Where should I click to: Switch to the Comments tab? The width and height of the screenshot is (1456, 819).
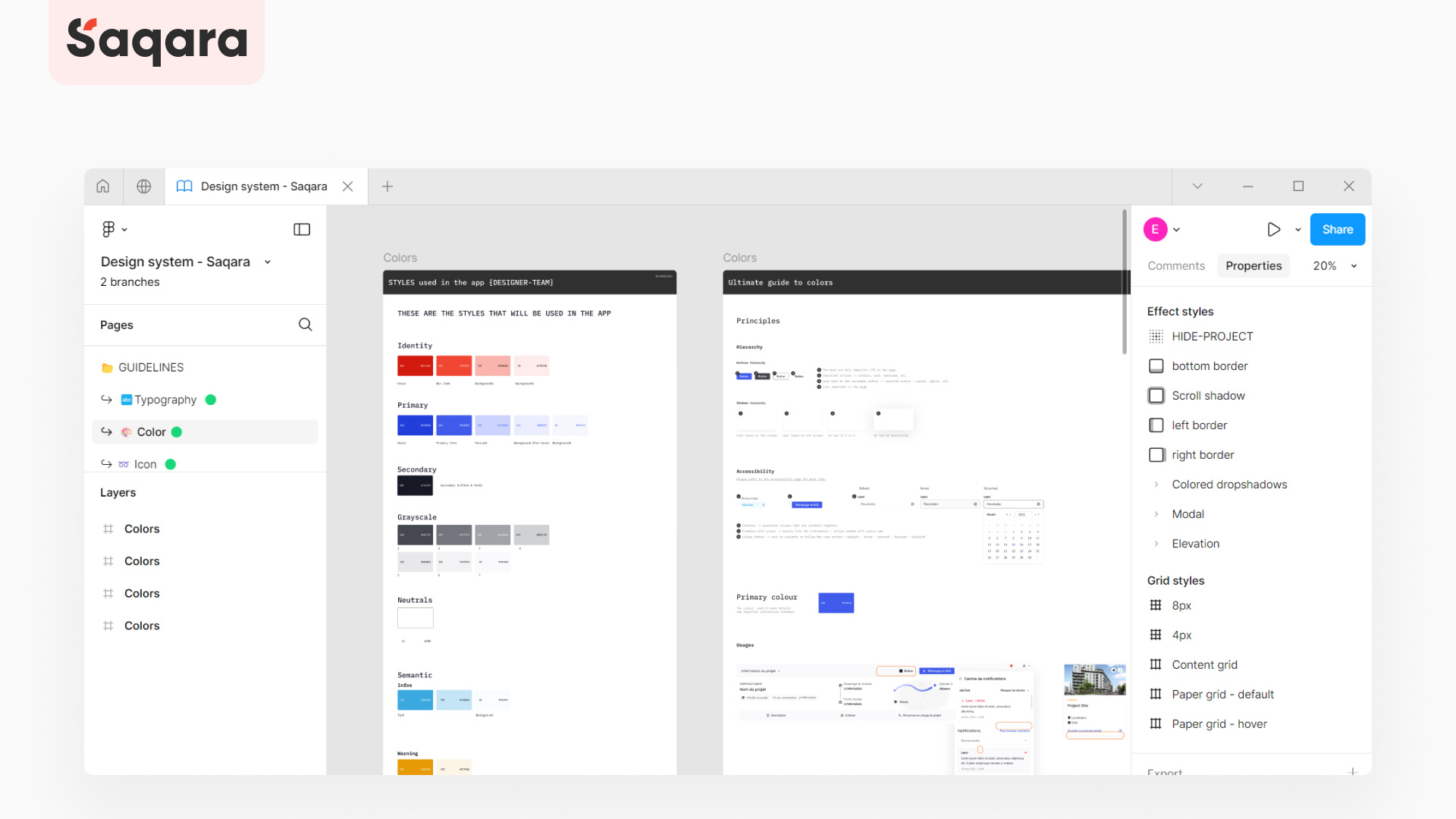click(1176, 265)
